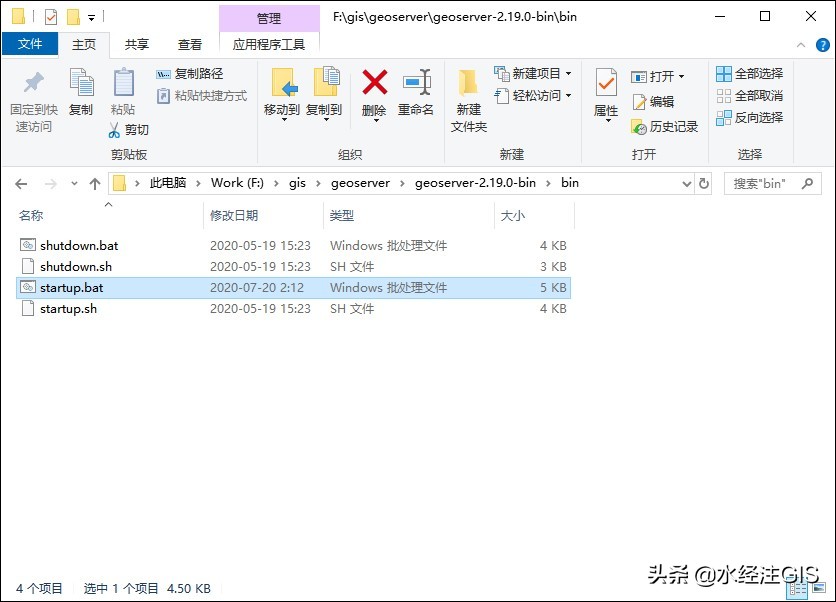Open Help with the blue question icon
This screenshot has width=836, height=602.
823,45
